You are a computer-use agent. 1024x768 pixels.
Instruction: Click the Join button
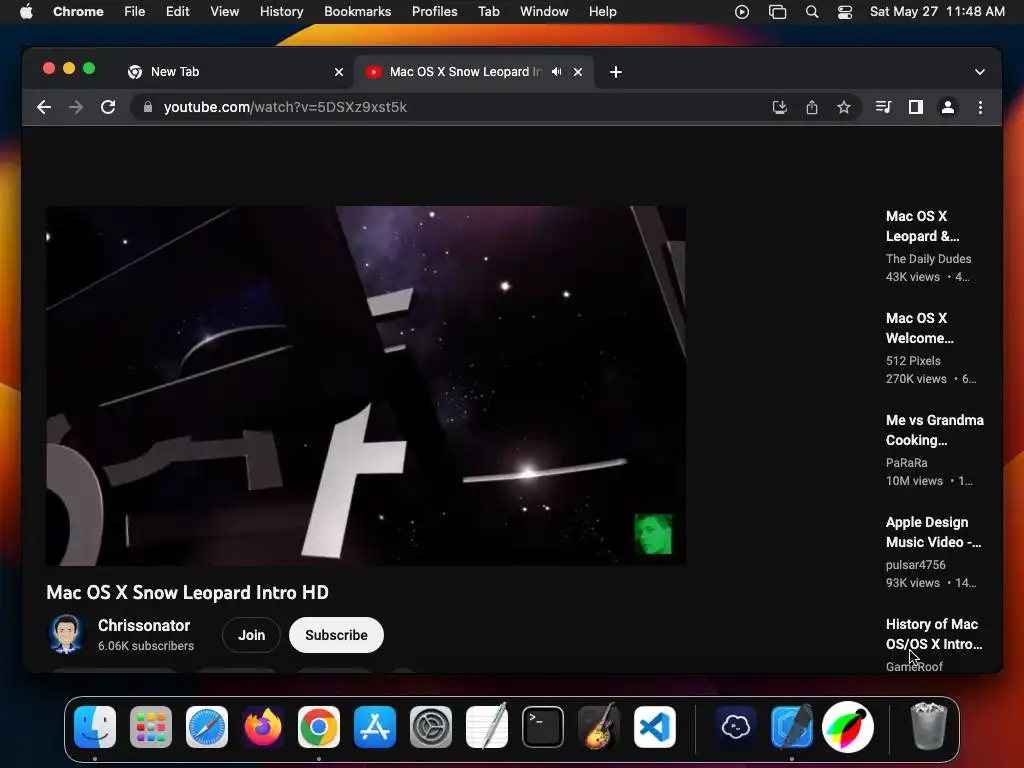pyautogui.click(x=251, y=635)
